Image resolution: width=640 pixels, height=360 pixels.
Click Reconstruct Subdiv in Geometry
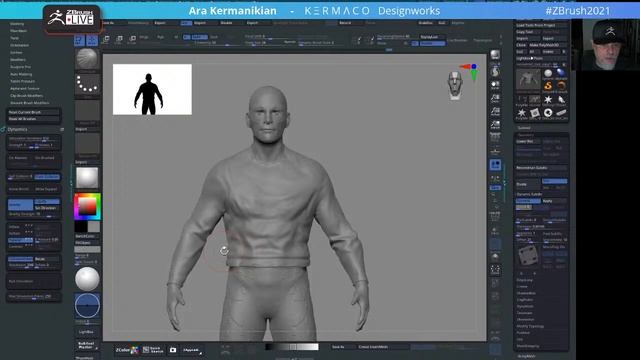pyautogui.click(x=541, y=168)
